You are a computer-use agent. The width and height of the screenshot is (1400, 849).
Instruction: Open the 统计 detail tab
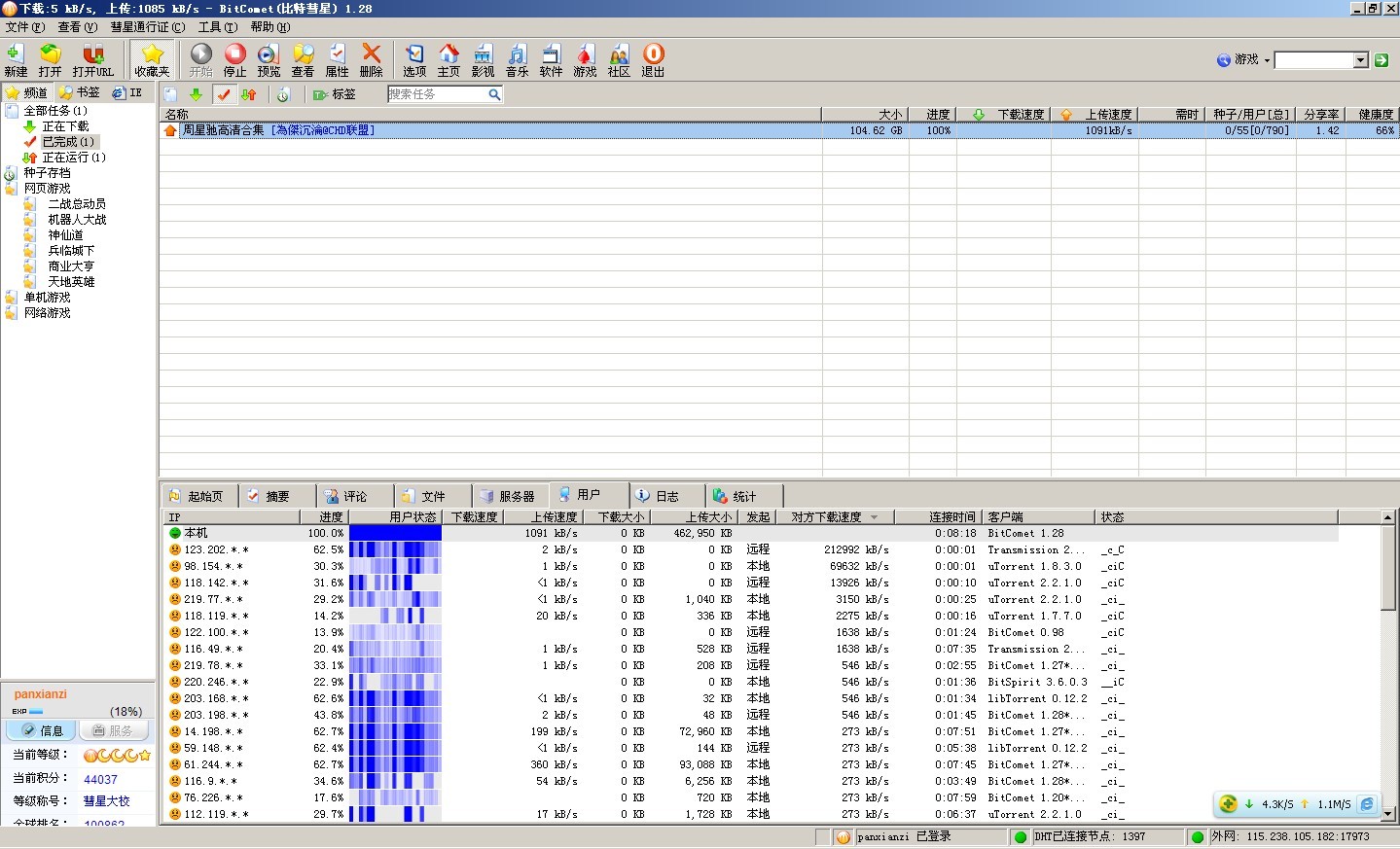tap(743, 496)
